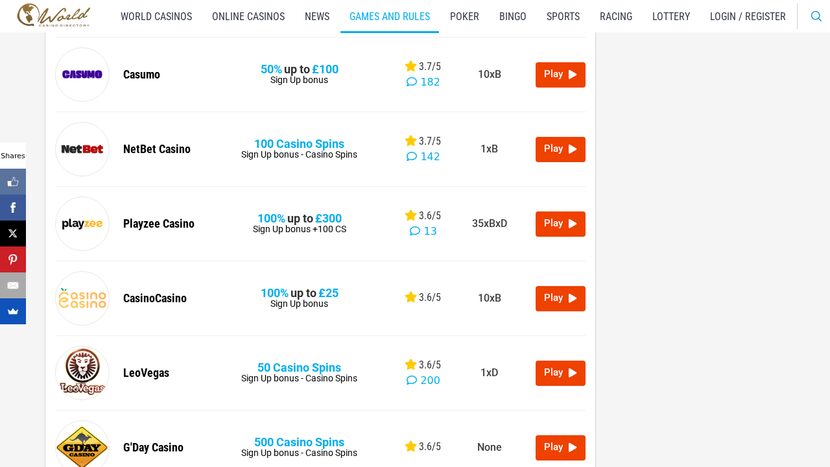Share page on X (Twitter)
This screenshot has height=467, width=830.
tap(13, 234)
